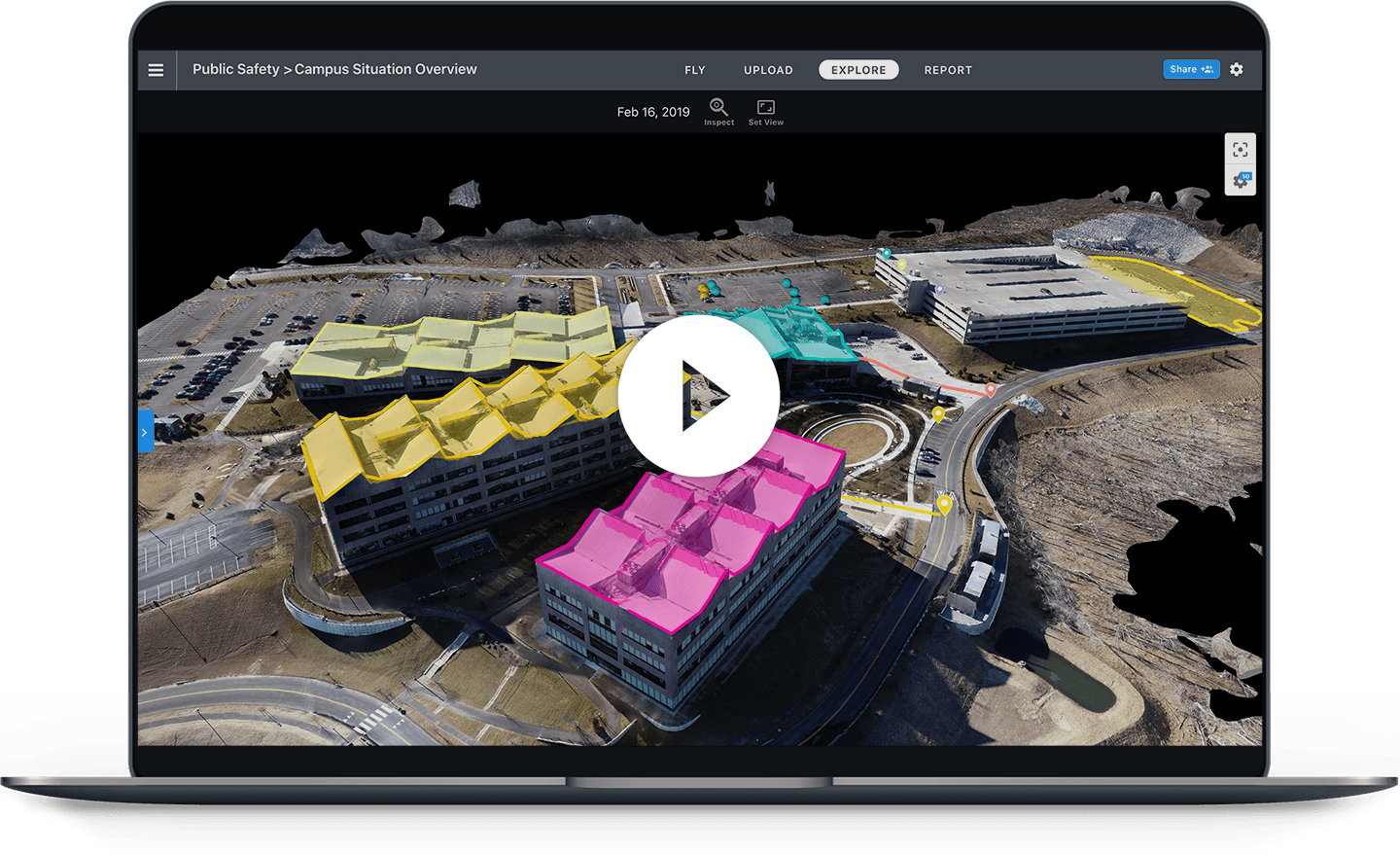Click the recenter focus icon on the right
The height and width of the screenshot is (855, 1400).
tap(1240, 149)
